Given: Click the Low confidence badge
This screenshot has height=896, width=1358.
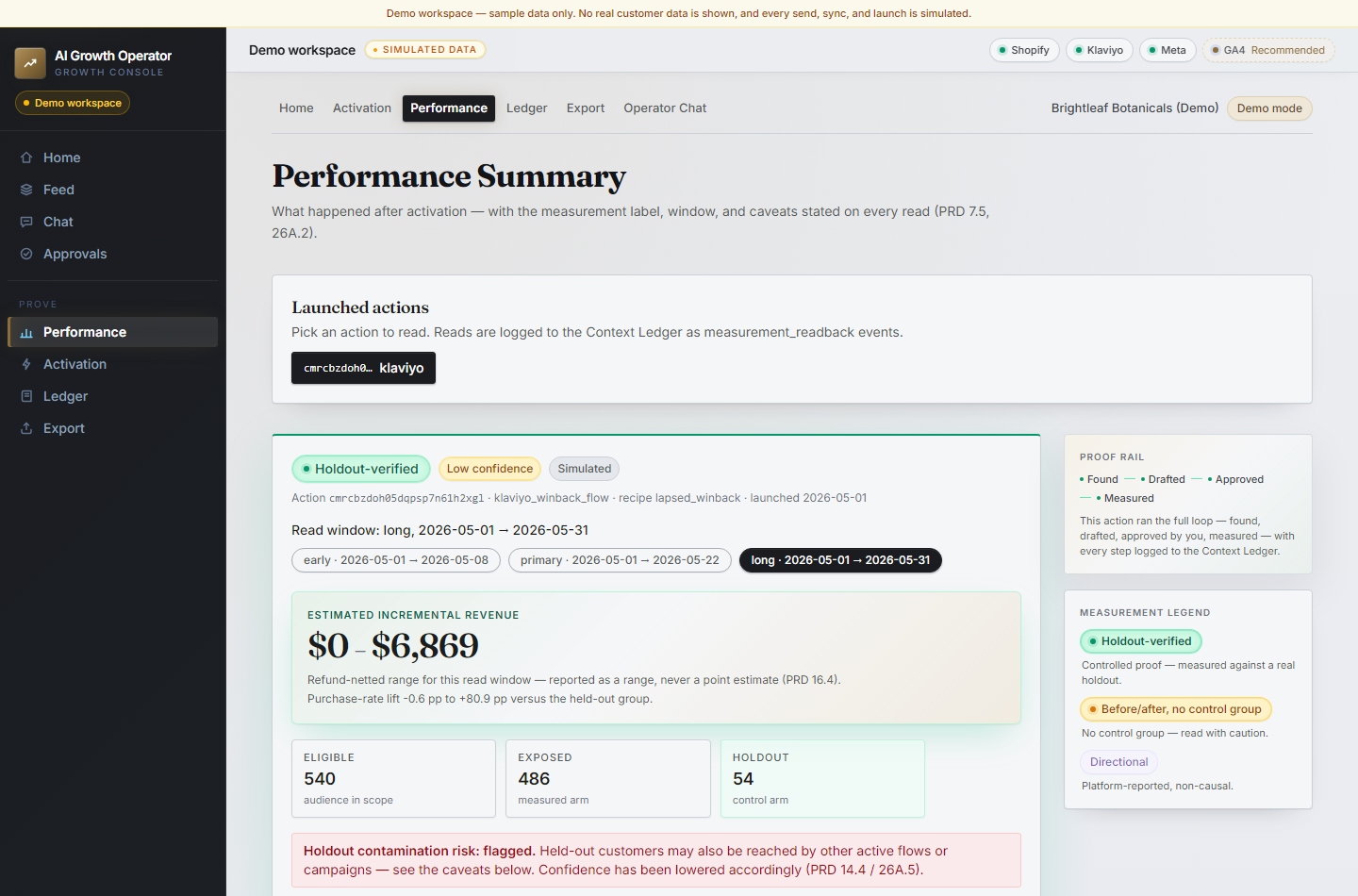Looking at the screenshot, I should (x=489, y=469).
